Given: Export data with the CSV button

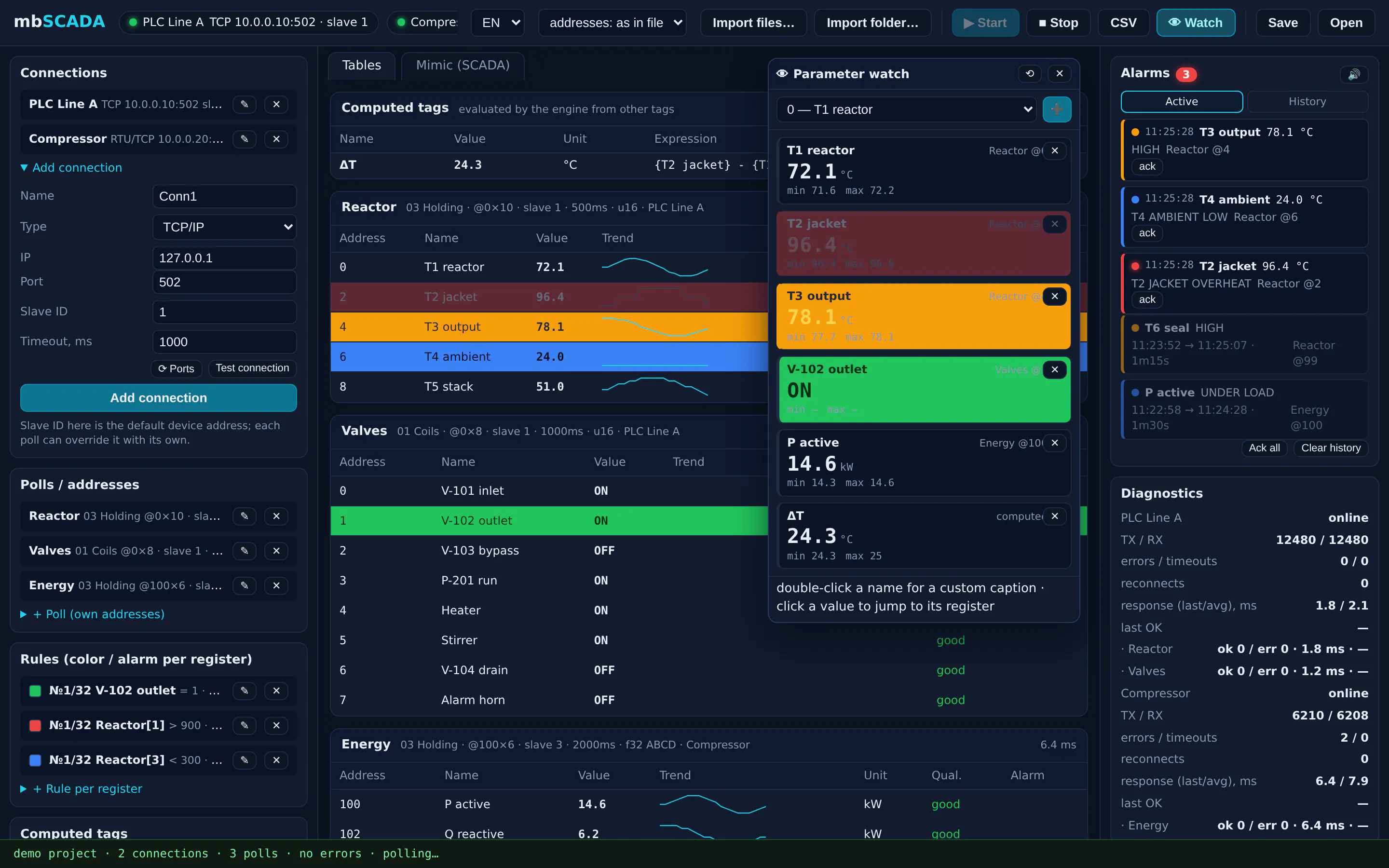Looking at the screenshot, I should (x=1123, y=23).
